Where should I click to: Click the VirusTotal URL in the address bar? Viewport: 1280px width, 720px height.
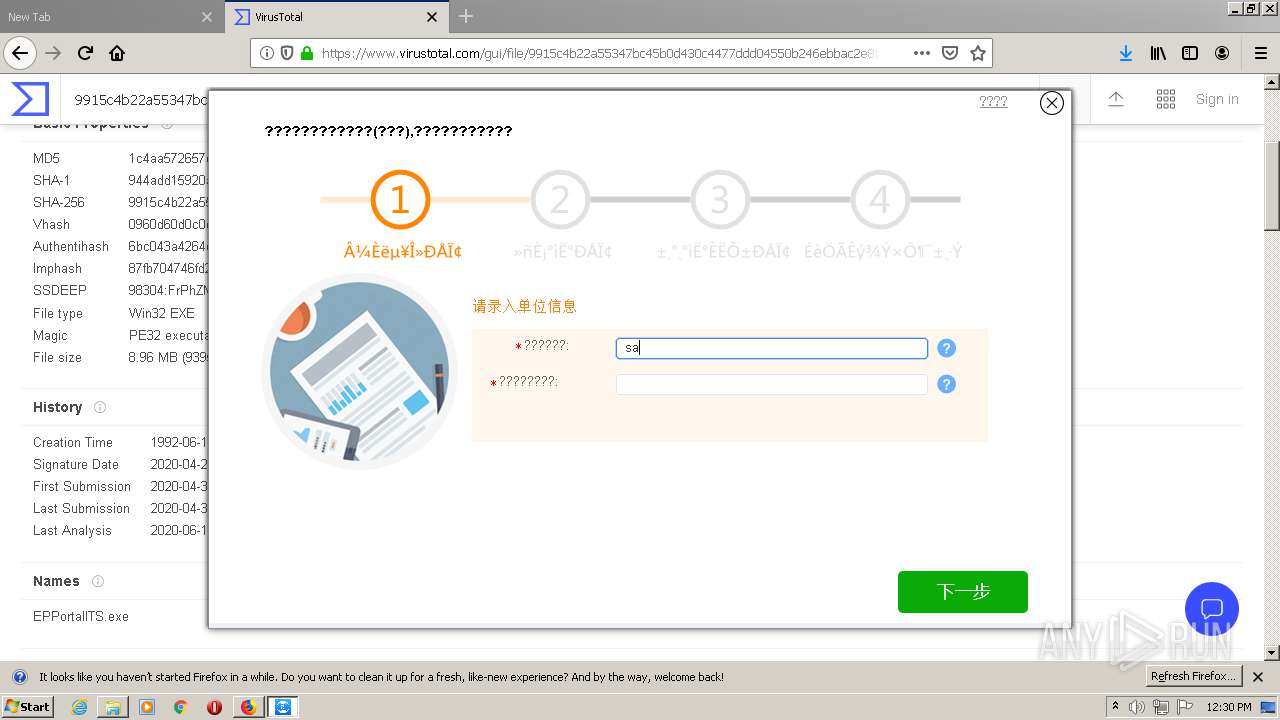click(x=598, y=53)
